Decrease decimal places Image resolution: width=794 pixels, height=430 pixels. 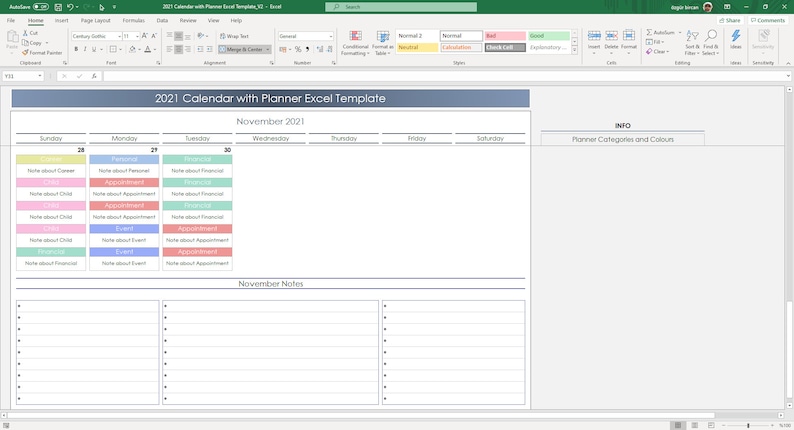point(330,49)
